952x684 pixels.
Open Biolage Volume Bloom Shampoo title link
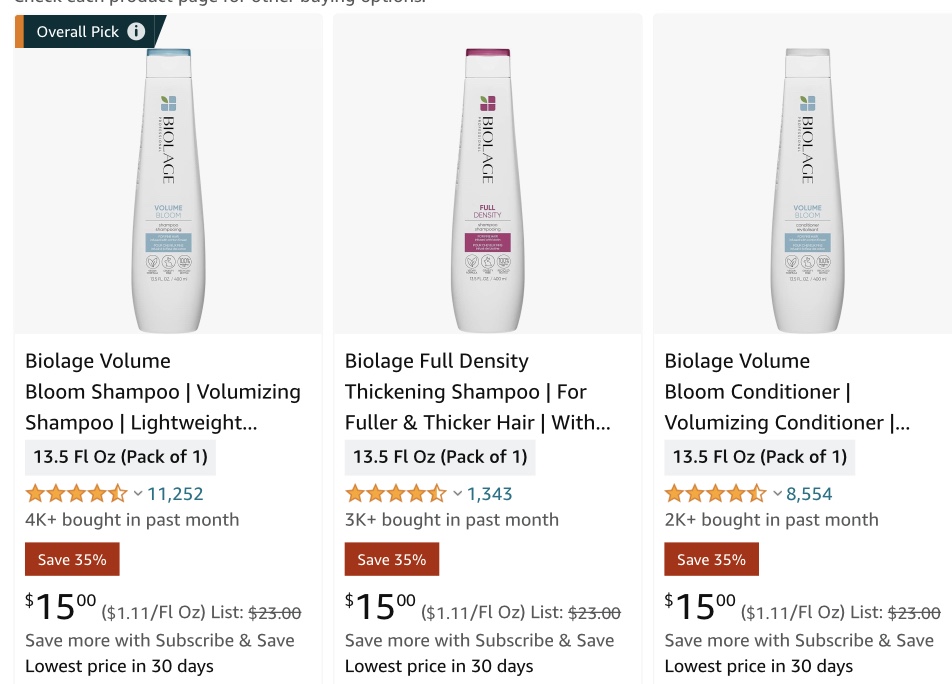pyautogui.click(x=163, y=391)
